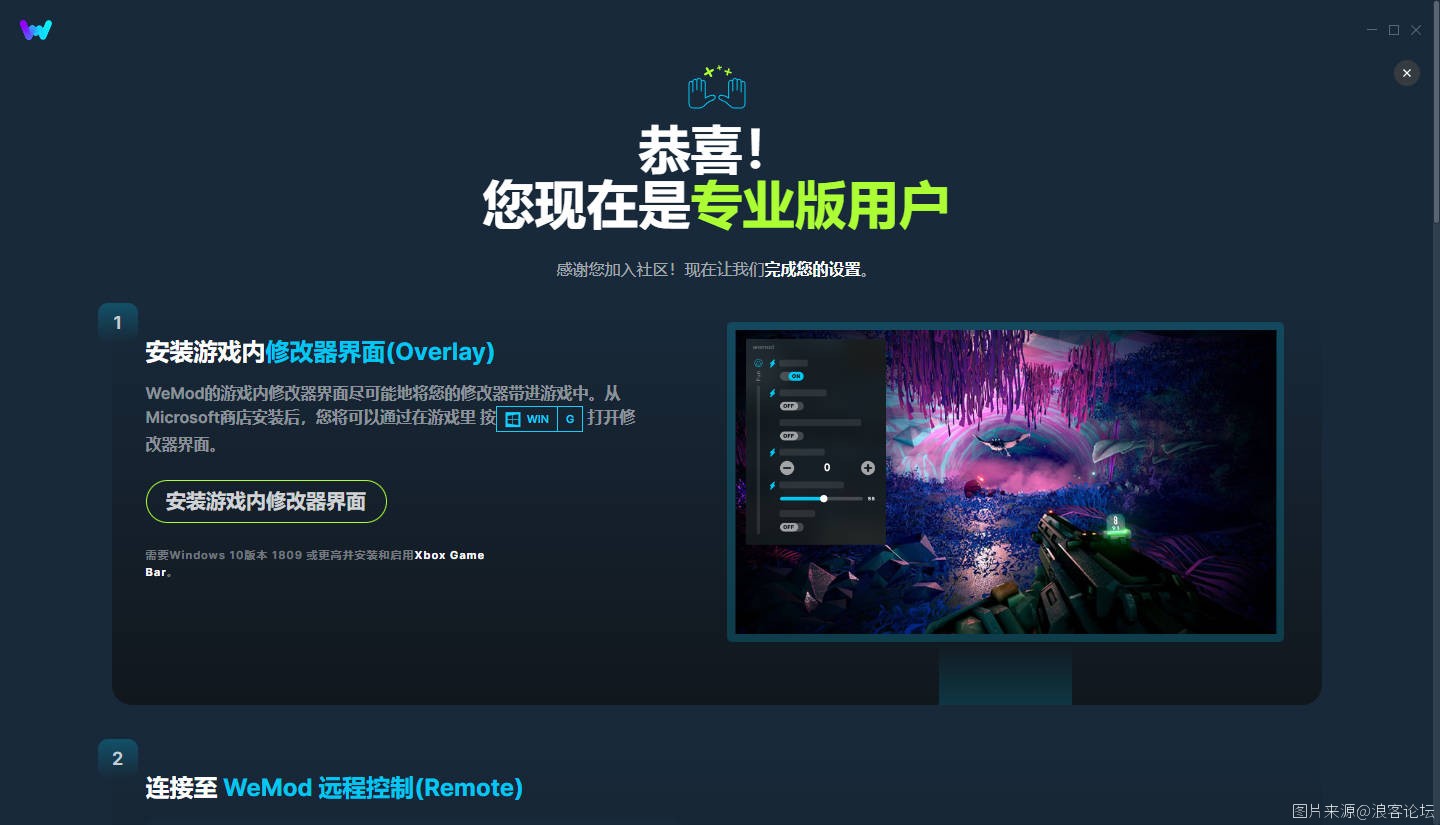Click the 恭喜！ heading
Viewport: 1440px width, 825px height.
click(701, 152)
